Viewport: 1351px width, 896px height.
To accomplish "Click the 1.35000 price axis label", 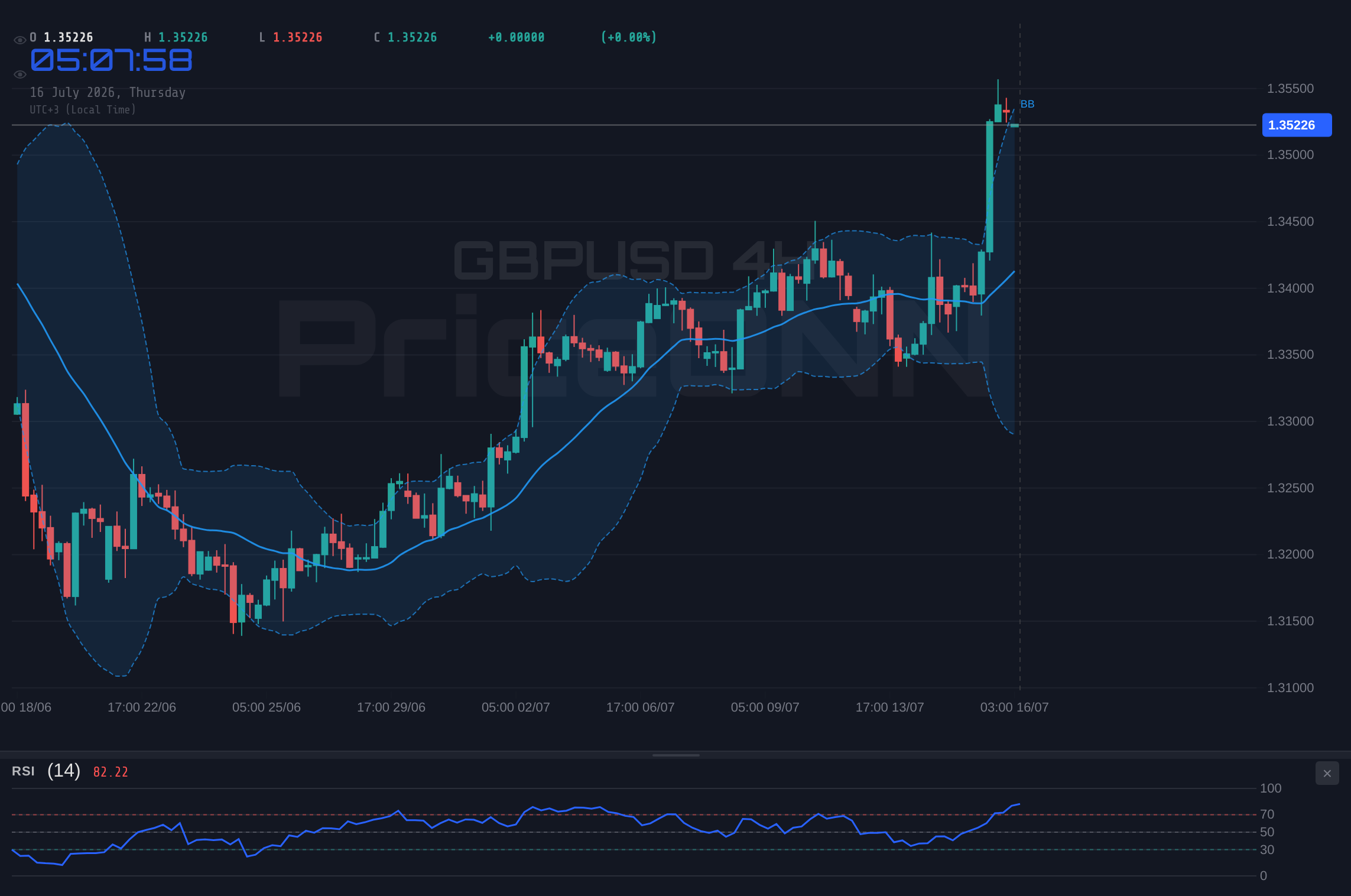I will [x=1290, y=155].
